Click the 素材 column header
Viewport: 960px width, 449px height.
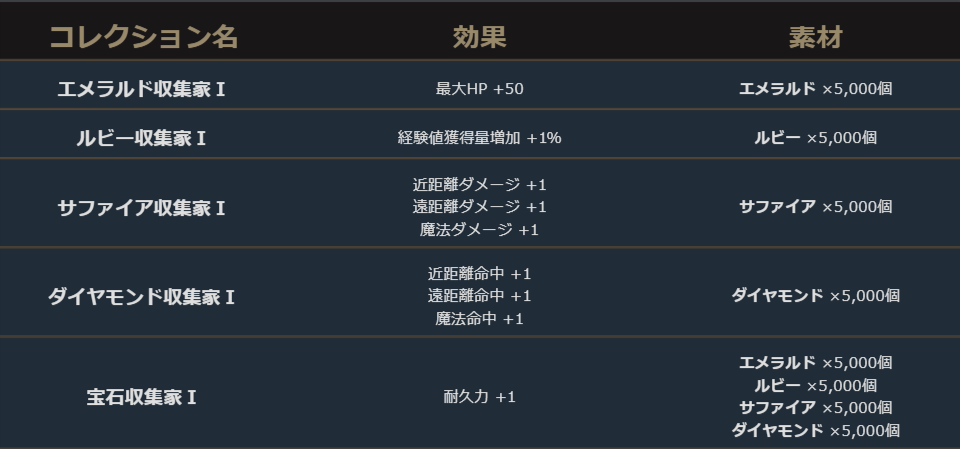coord(815,38)
